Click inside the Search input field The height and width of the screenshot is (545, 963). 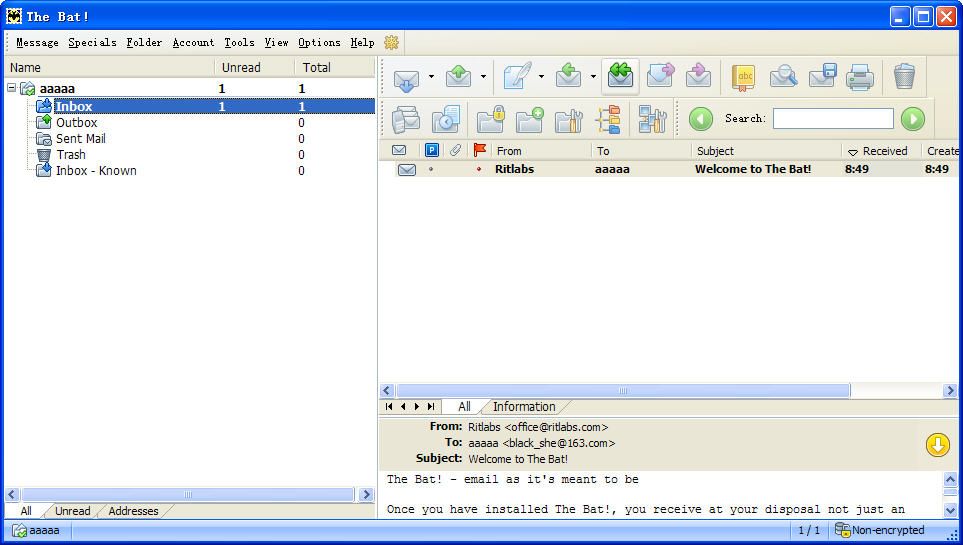832,119
